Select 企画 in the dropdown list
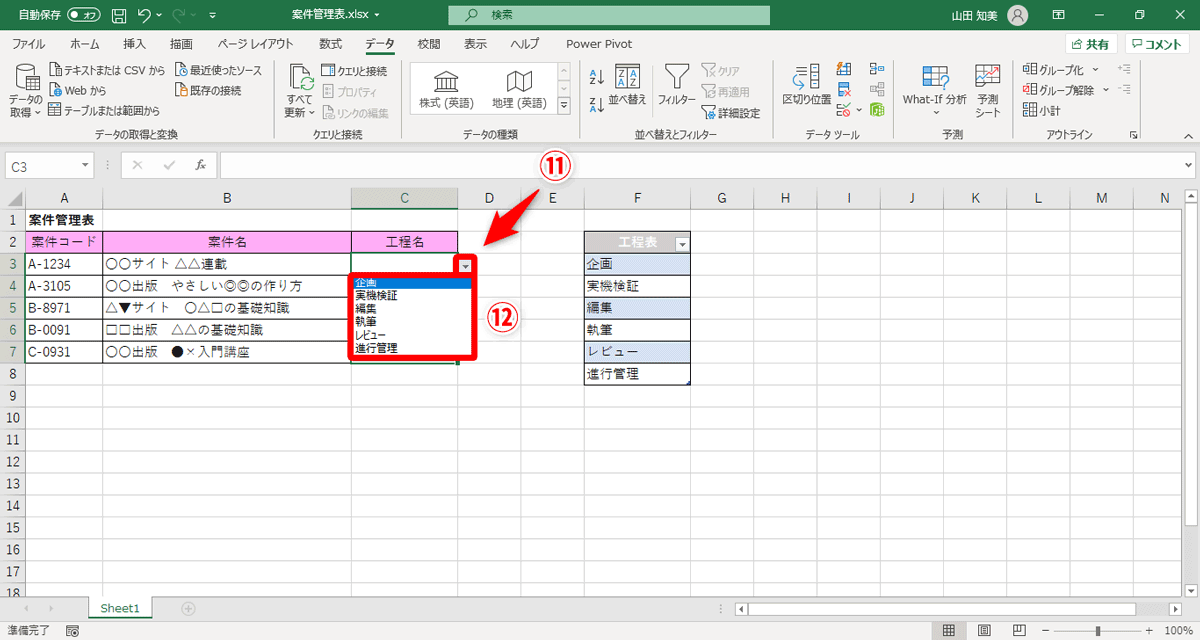 point(412,283)
